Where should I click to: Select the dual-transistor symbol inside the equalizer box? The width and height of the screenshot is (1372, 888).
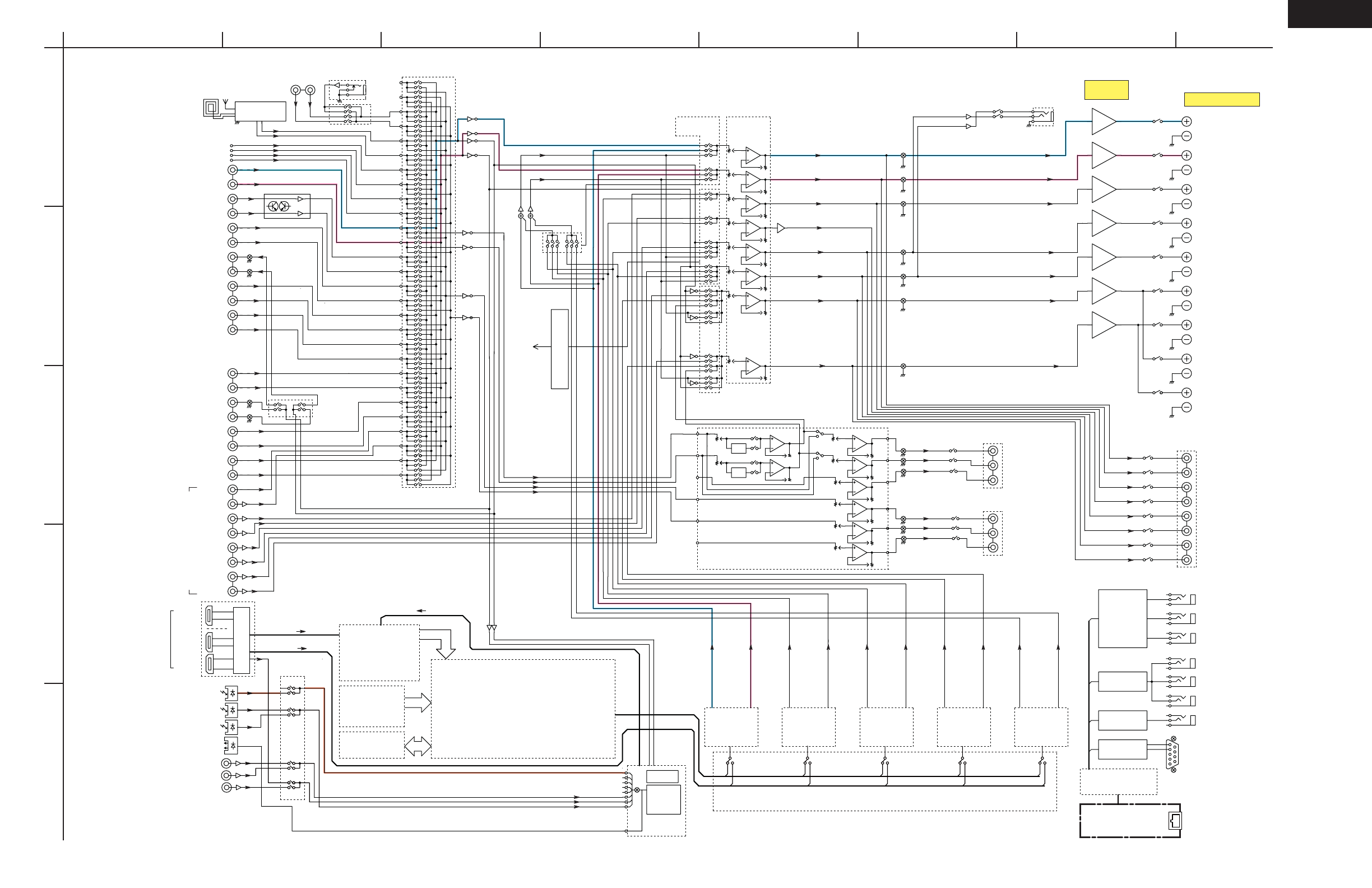(x=279, y=206)
